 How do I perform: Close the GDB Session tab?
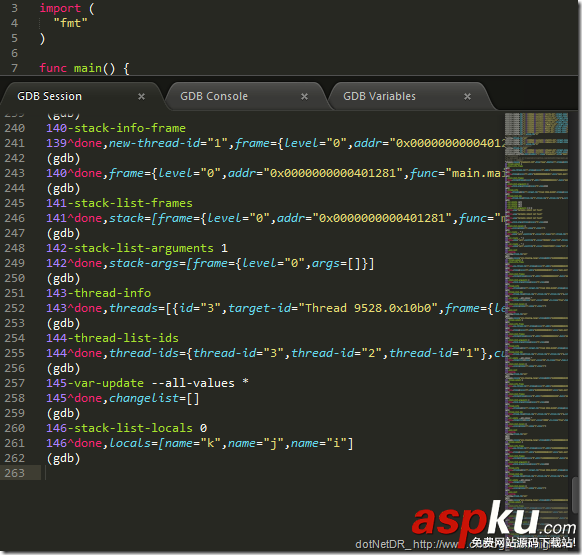(x=141, y=97)
